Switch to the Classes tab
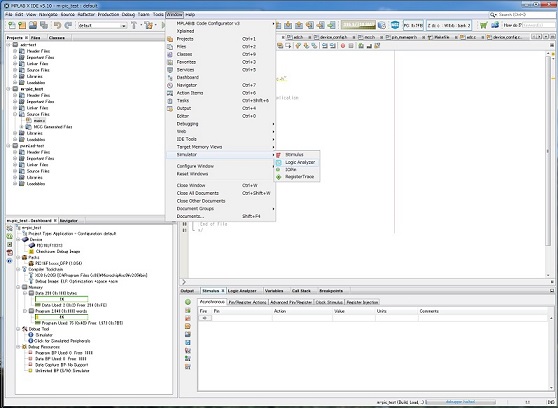 point(57,37)
